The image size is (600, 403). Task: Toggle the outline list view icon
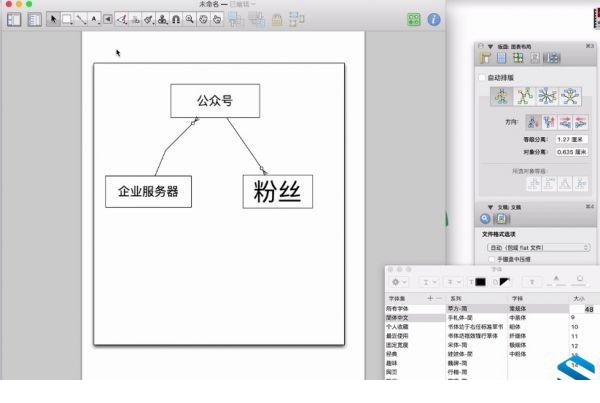(34, 20)
